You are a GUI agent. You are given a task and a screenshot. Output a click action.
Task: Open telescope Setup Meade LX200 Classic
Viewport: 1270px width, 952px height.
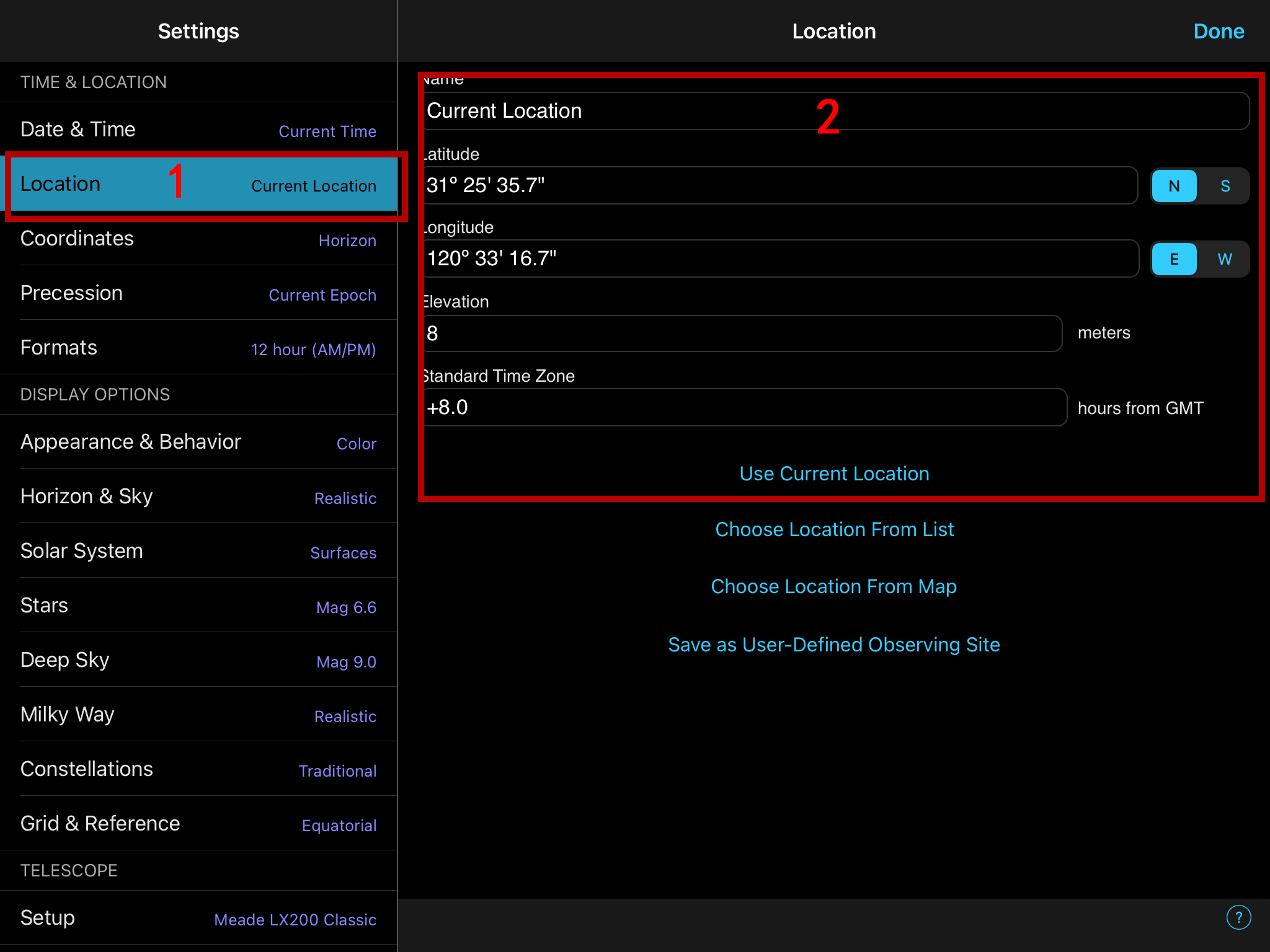point(198,918)
